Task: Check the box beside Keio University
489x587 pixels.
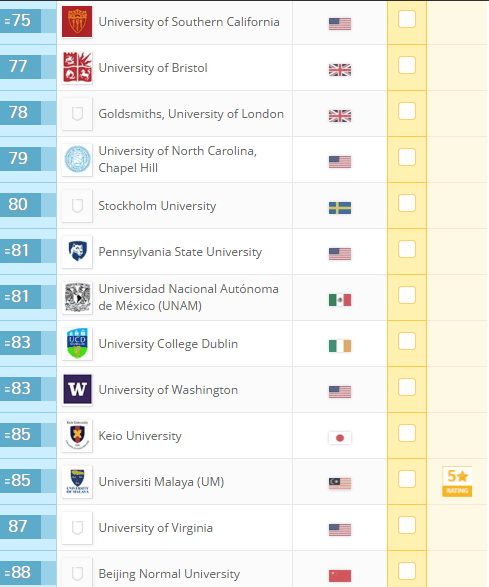Action: (407, 433)
